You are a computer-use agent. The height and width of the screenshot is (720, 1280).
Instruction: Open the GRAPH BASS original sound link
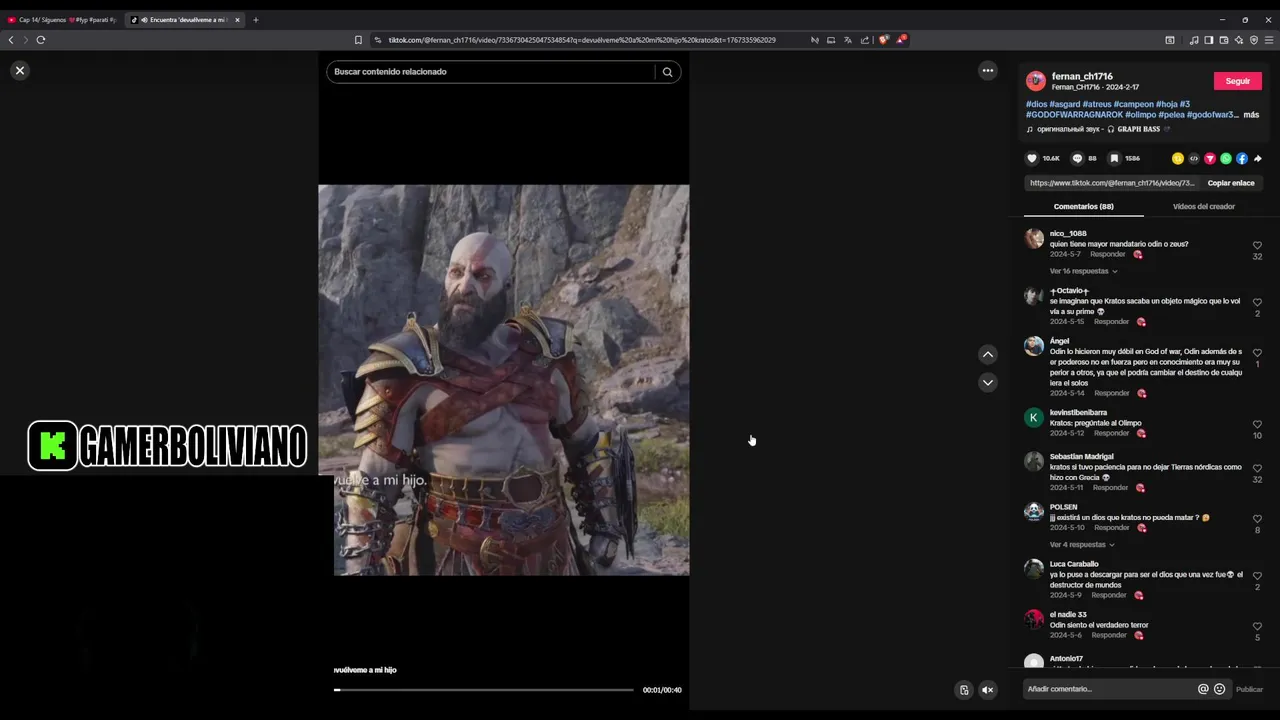click(1098, 129)
